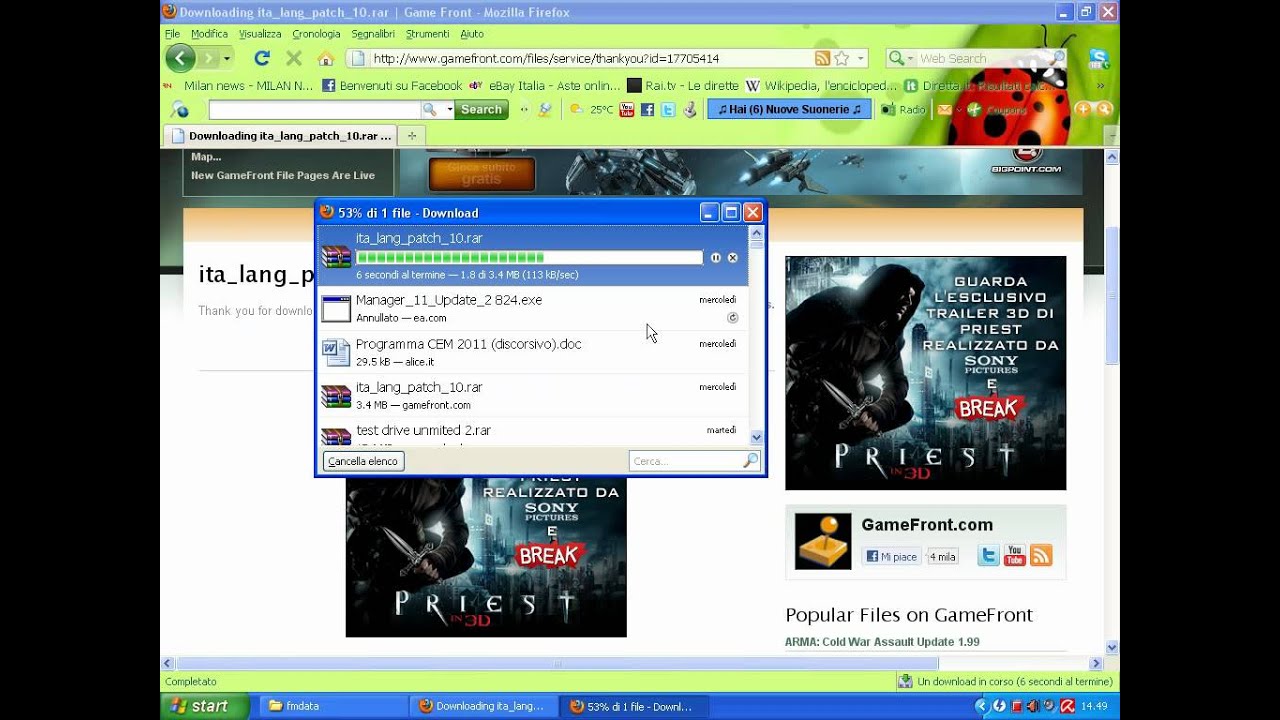Open New GameFront File Pages Are Live link

[x=283, y=175]
